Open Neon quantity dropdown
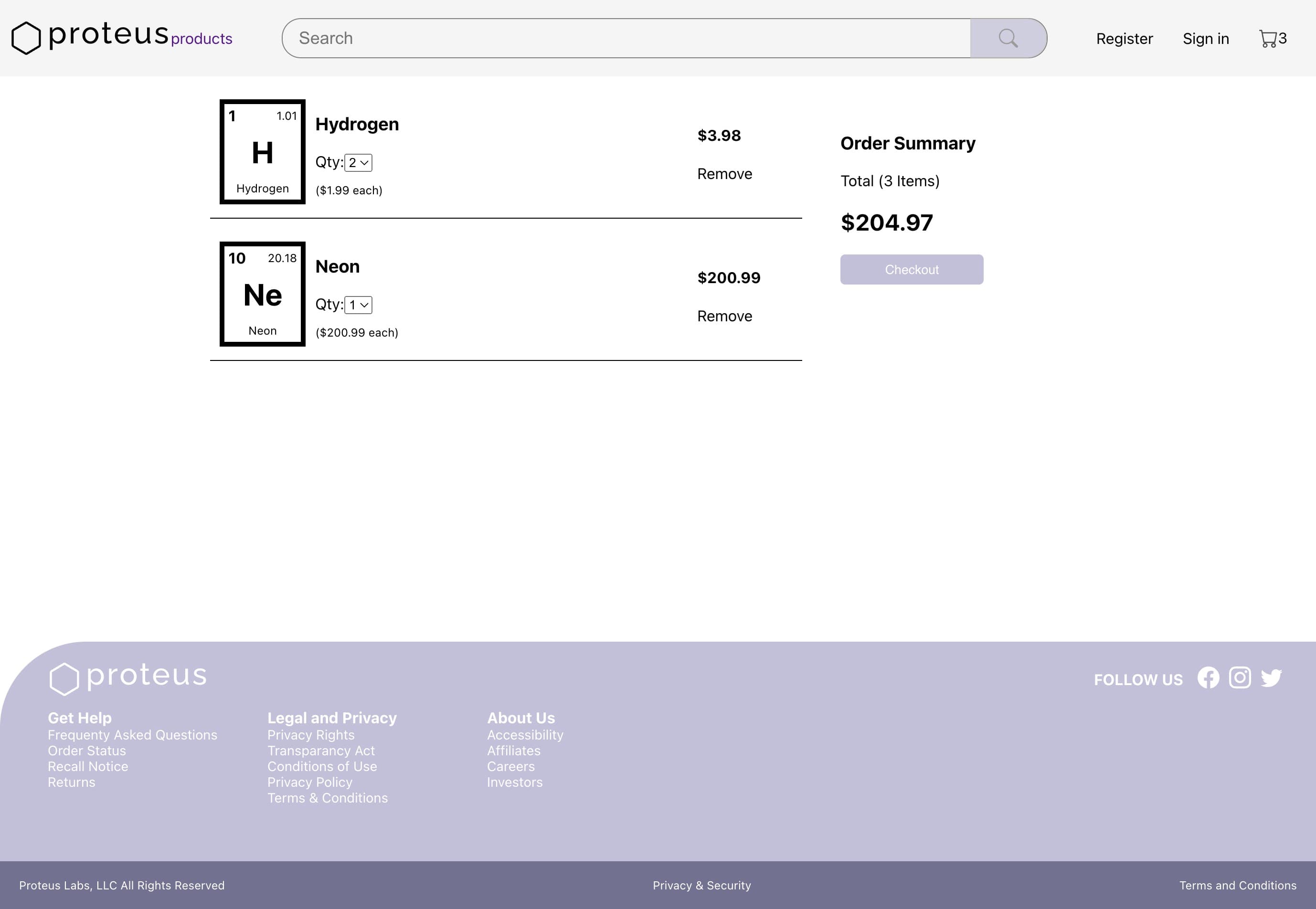 point(358,305)
